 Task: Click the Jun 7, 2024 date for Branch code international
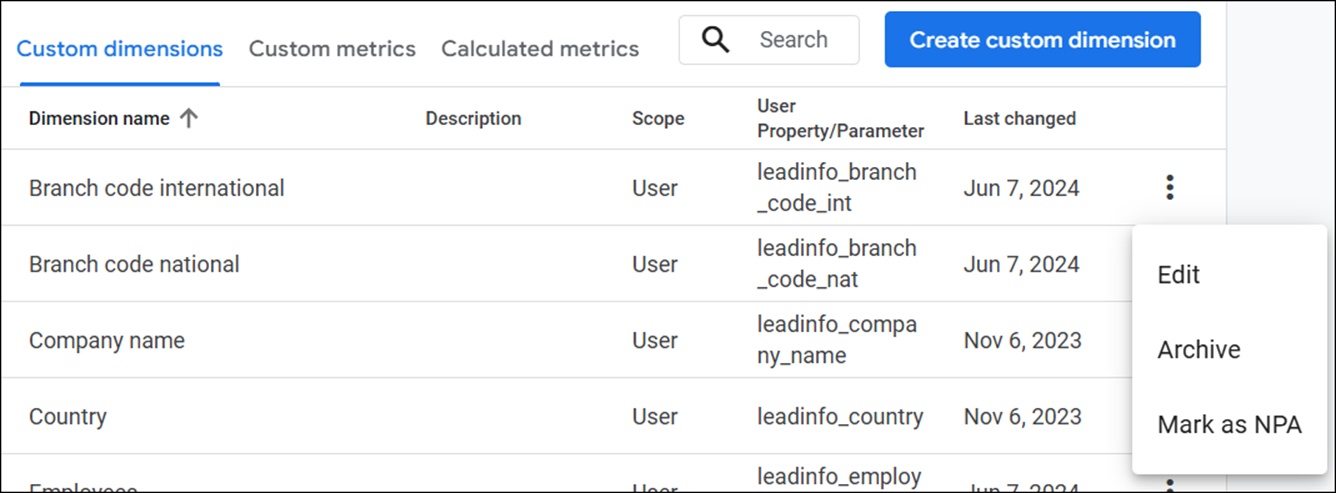1021,188
